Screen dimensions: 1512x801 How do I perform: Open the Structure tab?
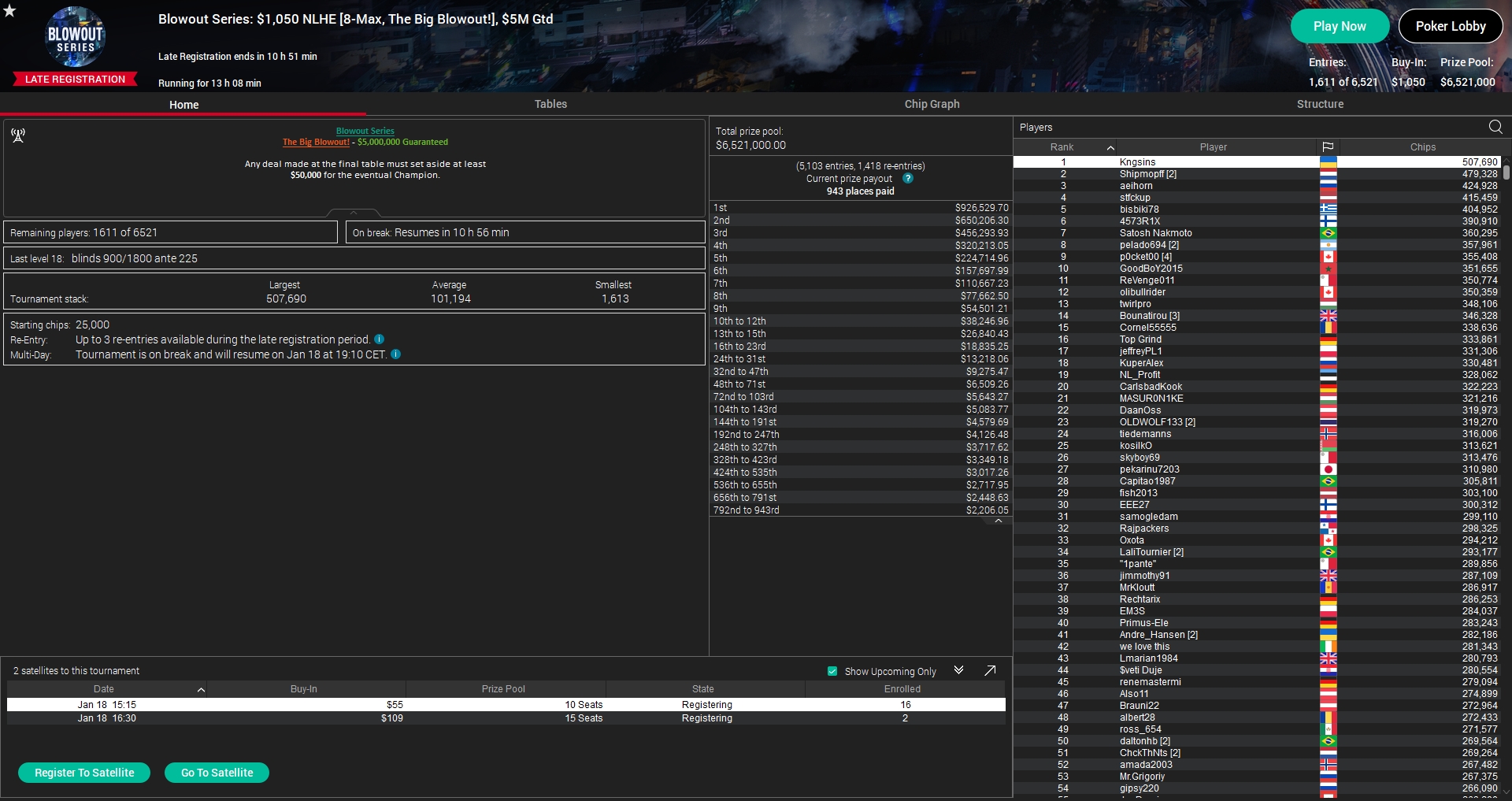1320,104
